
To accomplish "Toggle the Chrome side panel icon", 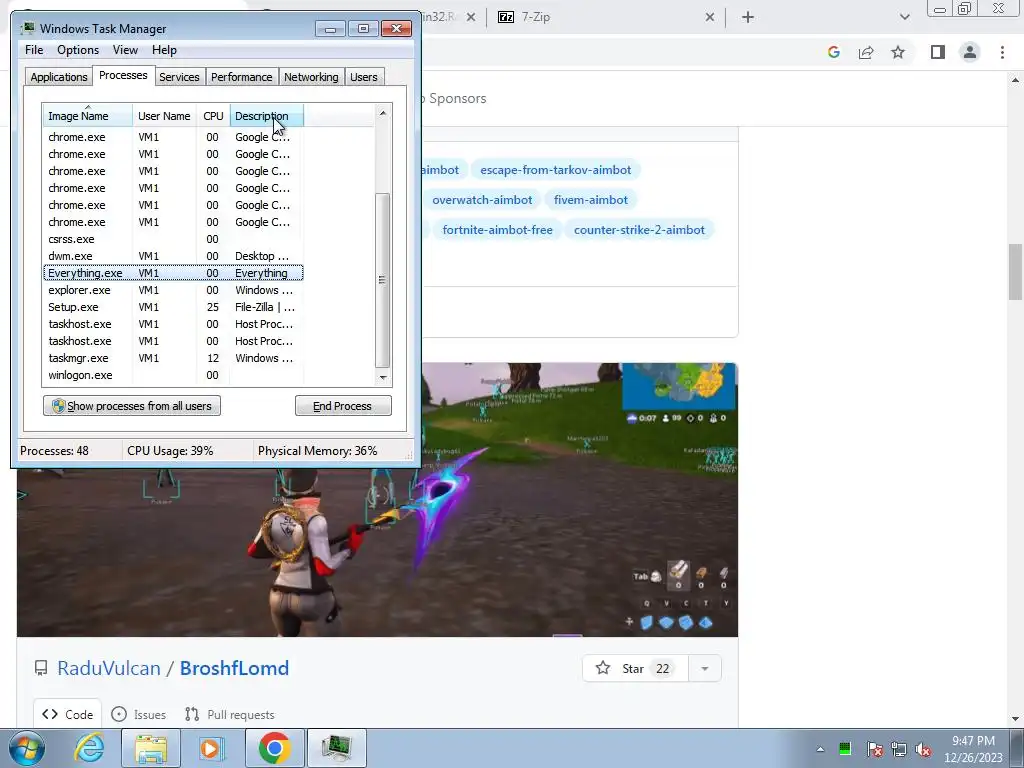I will click(x=938, y=52).
